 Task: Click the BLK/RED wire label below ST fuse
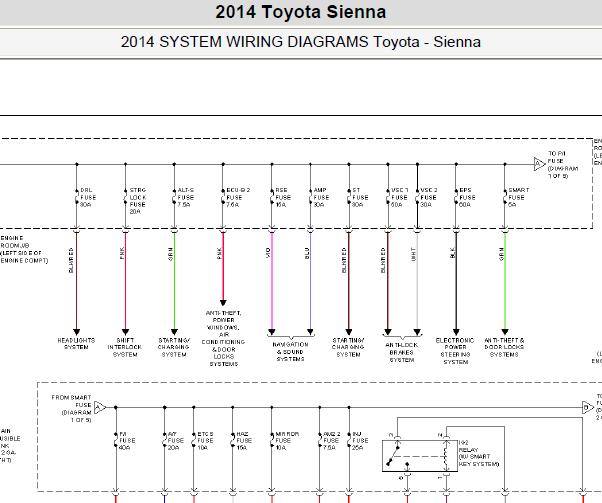coord(344,260)
